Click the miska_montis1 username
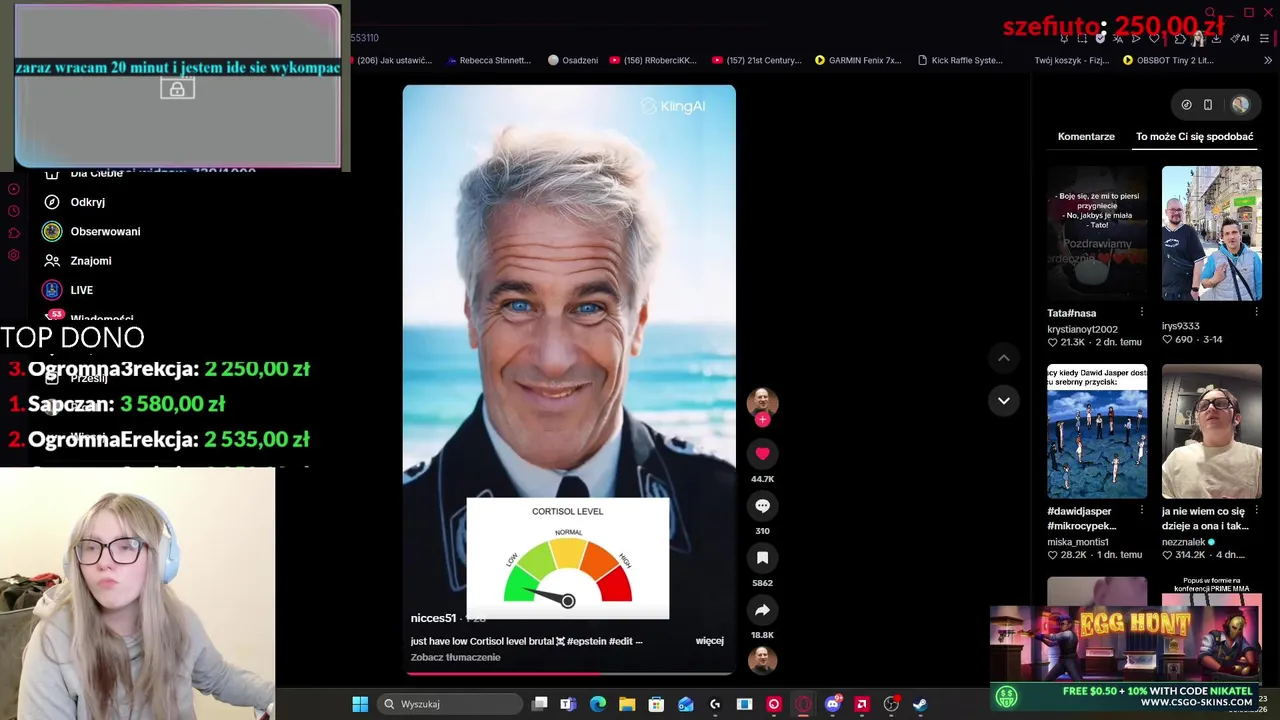The height and width of the screenshot is (720, 1280). [1077, 542]
